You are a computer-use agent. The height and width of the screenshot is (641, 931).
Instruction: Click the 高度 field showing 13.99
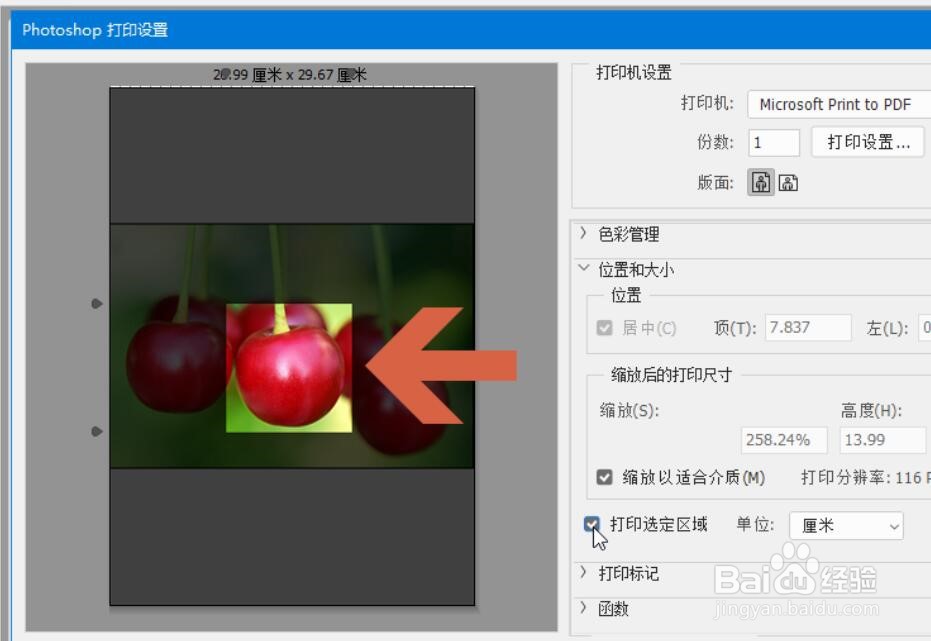tap(883, 440)
